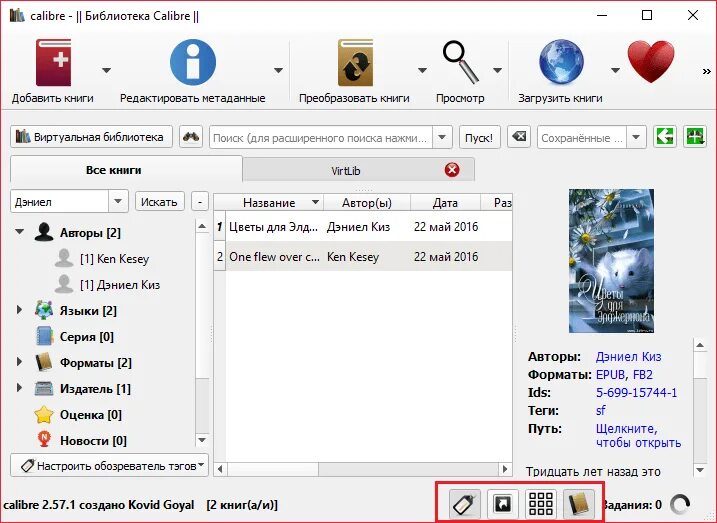Screen dimensions: 717x523
Task: Click the sf tag link
Action: 600,411
